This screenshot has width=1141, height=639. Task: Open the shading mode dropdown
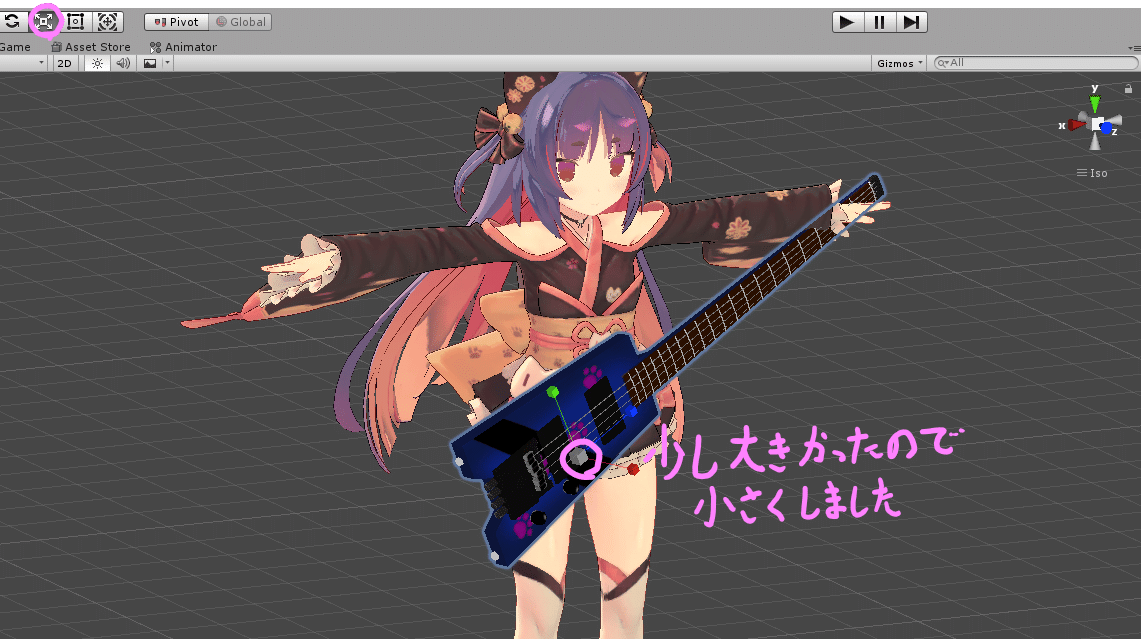coord(23,63)
